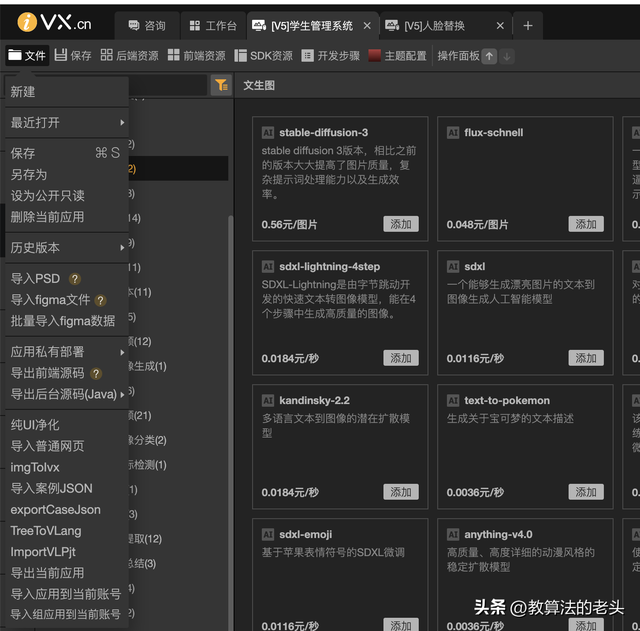Select 导出前端源码 menu entry

[47, 373]
